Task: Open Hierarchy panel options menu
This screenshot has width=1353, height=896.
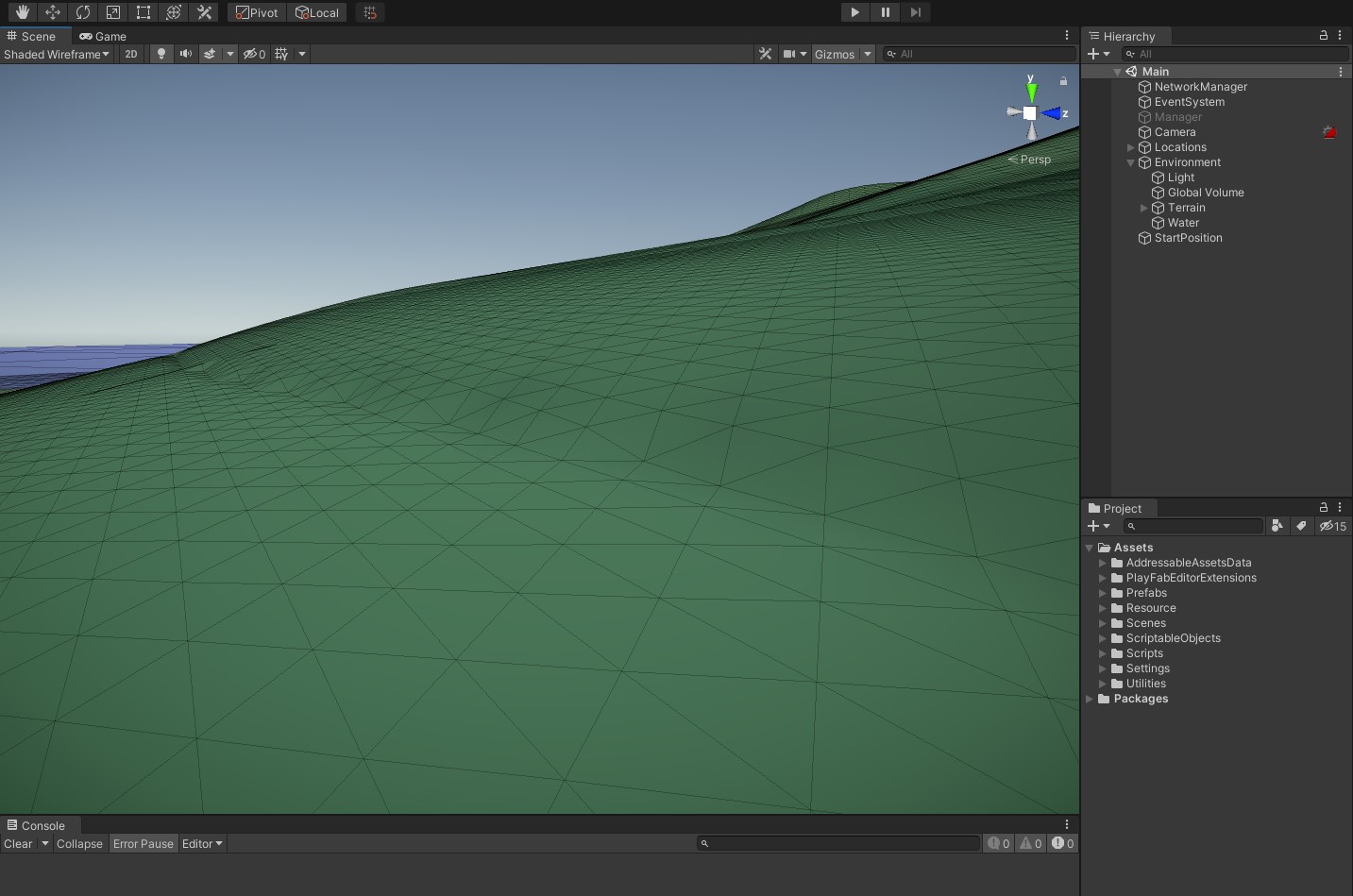Action: click(1340, 35)
